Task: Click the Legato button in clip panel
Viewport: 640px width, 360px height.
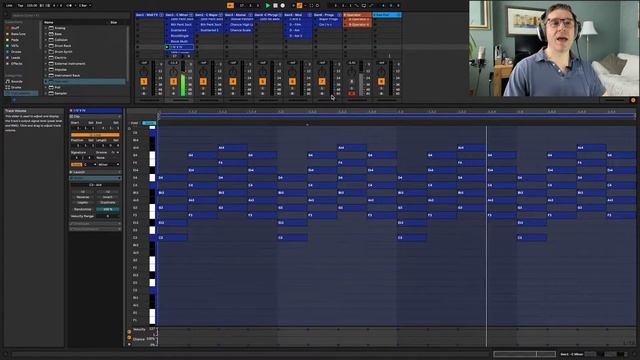Action: [x=83, y=202]
